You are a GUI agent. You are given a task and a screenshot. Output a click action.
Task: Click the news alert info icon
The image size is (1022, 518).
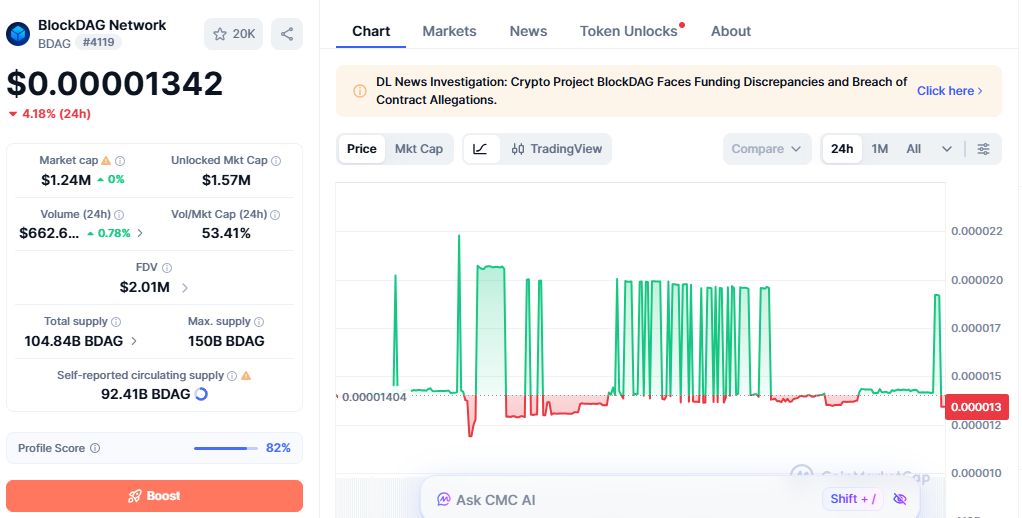tap(360, 91)
